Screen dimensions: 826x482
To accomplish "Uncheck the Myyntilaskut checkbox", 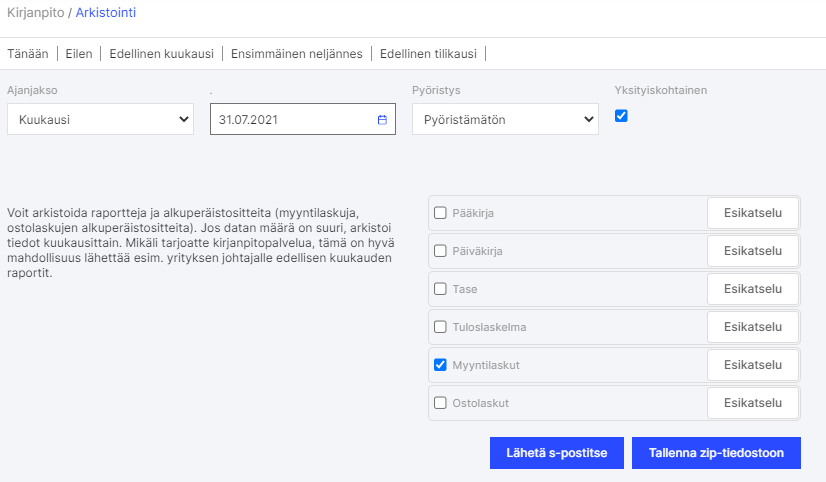I will pyautogui.click(x=440, y=365).
